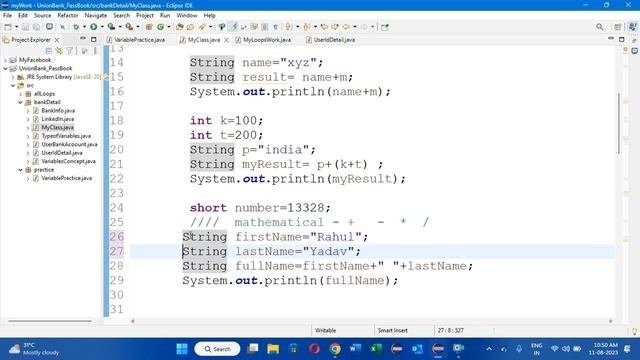The height and width of the screenshot is (360, 640).
Task: Click the External Tools run icon
Action: [129, 27]
